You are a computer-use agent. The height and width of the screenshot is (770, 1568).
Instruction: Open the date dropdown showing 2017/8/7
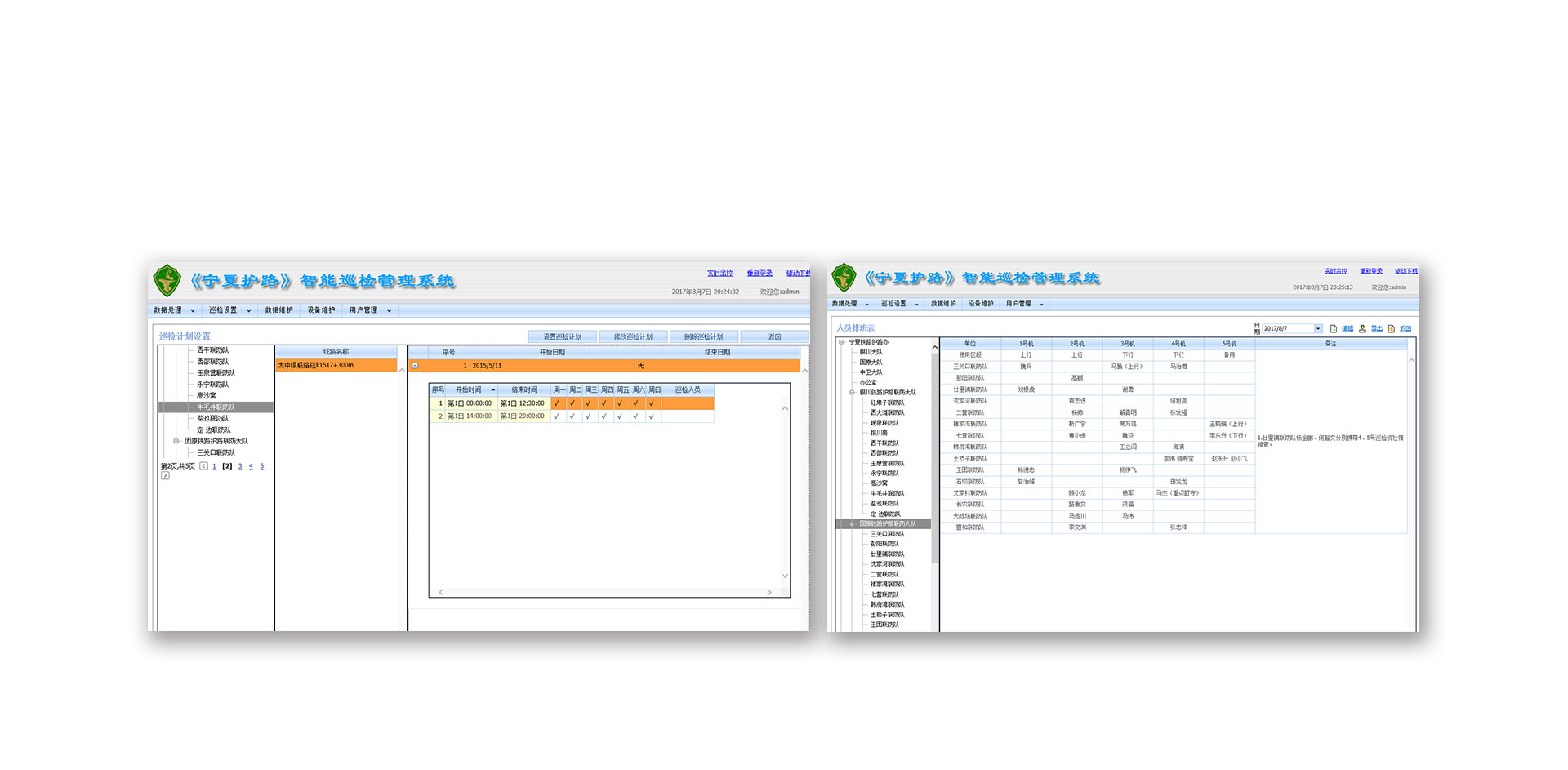1317,328
